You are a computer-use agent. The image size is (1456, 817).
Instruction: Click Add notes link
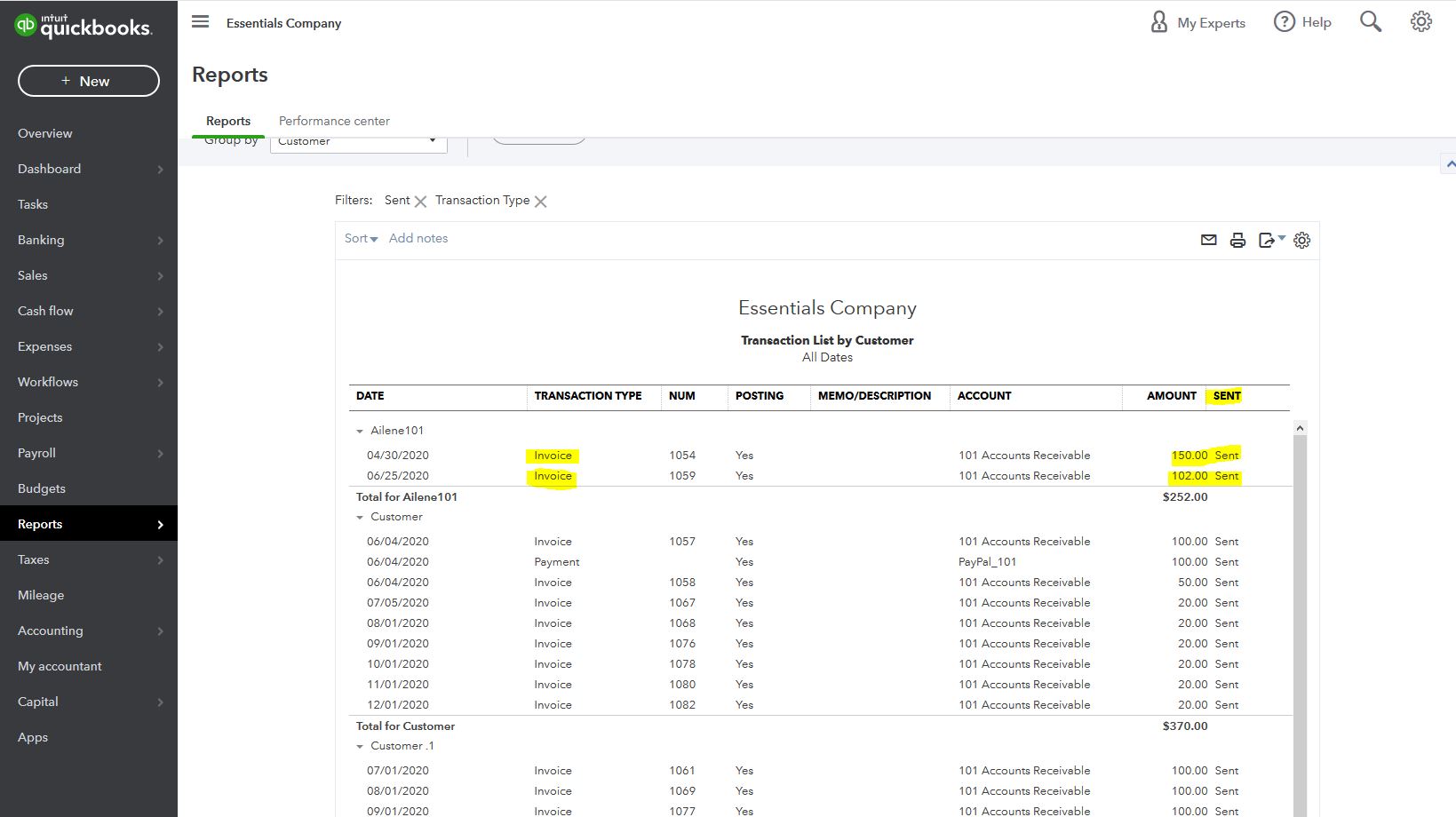click(x=418, y=238)
